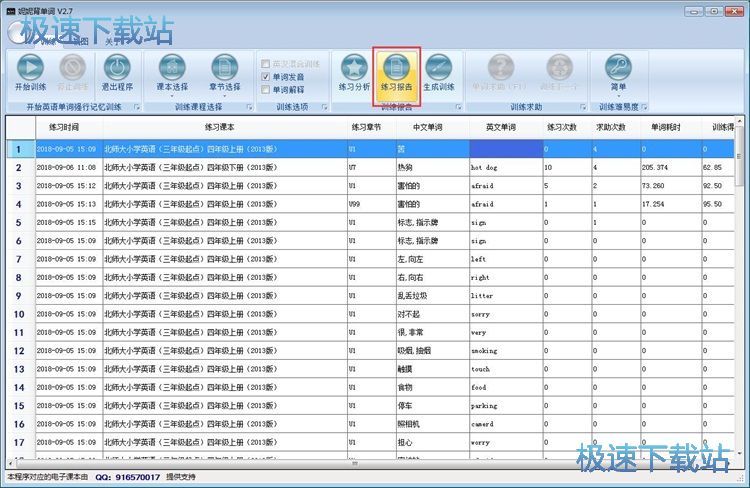The height and width of the screenshot is (488, 750).
Task: Click the 2018-09-05 15:13 time cell
Action: pyautogui.click(x=69, y=204)
